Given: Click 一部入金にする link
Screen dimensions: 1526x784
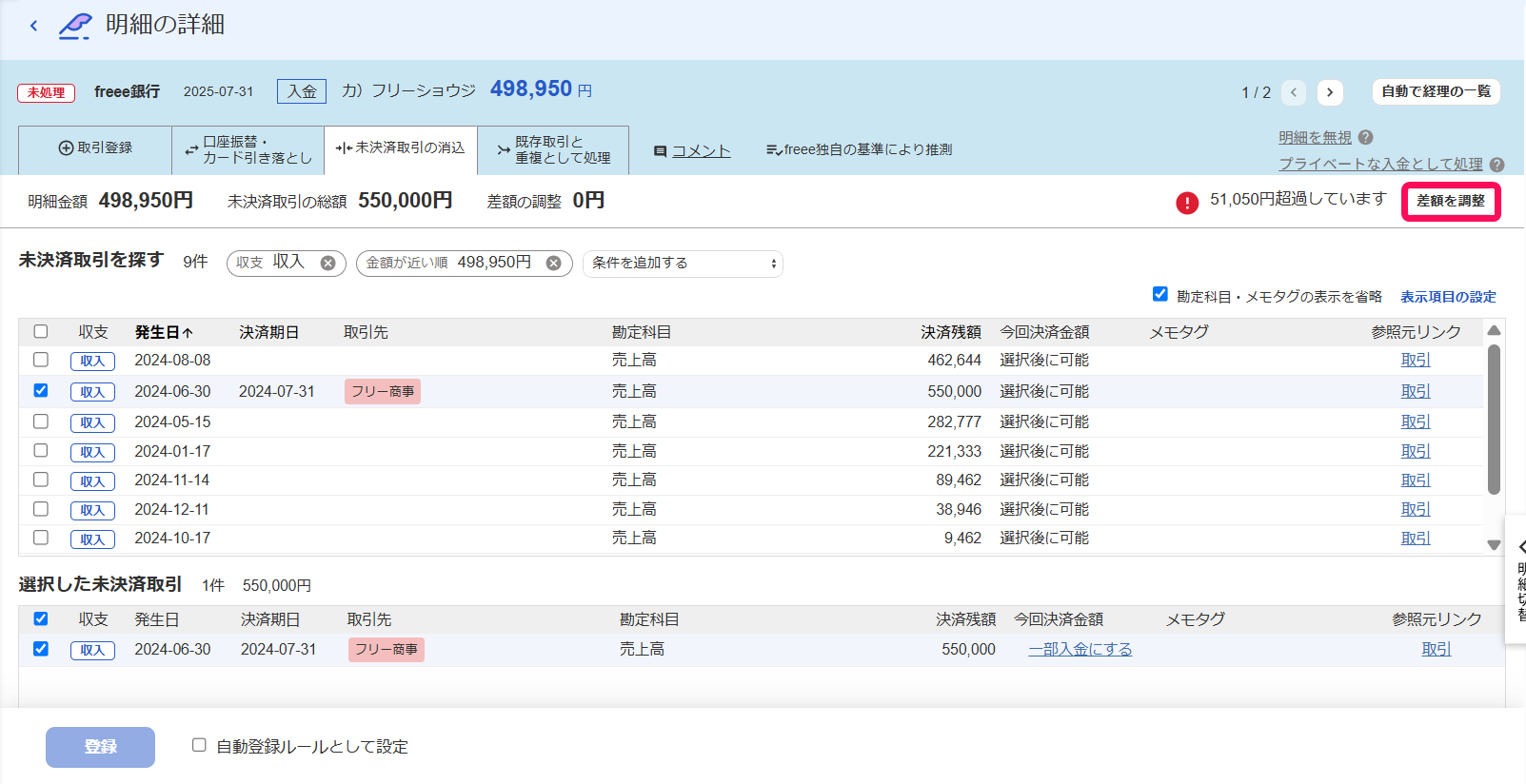Looking at the screenshot, I should [x=1080, y=650].
